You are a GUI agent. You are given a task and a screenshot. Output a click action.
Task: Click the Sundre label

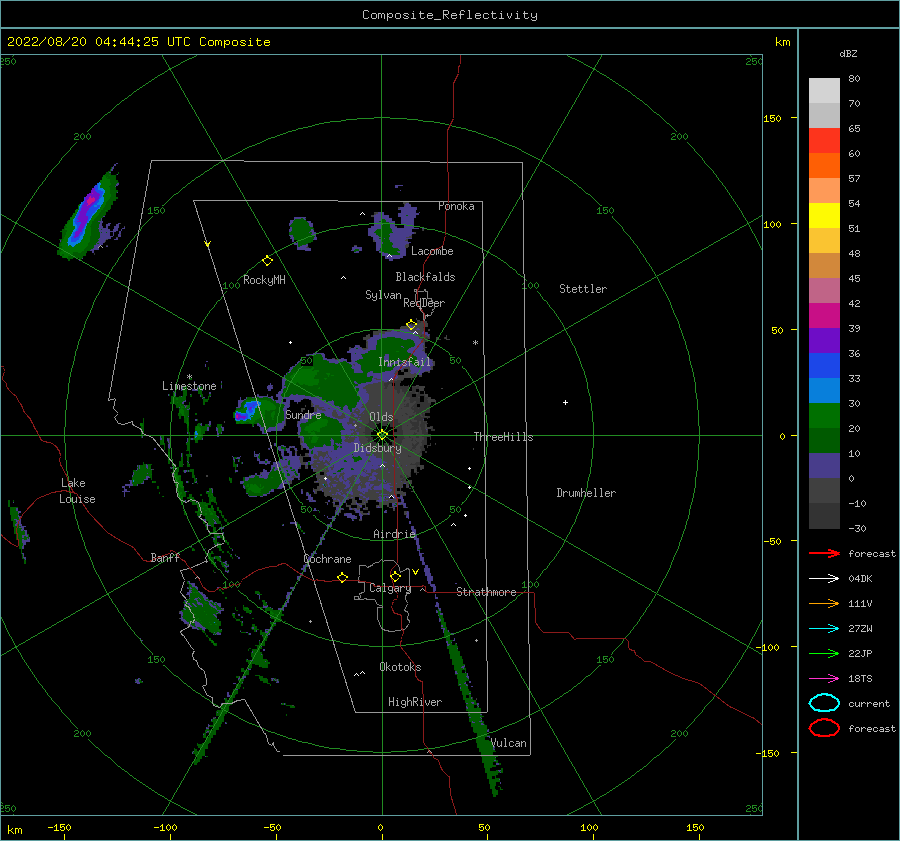[x=303, y=414]
